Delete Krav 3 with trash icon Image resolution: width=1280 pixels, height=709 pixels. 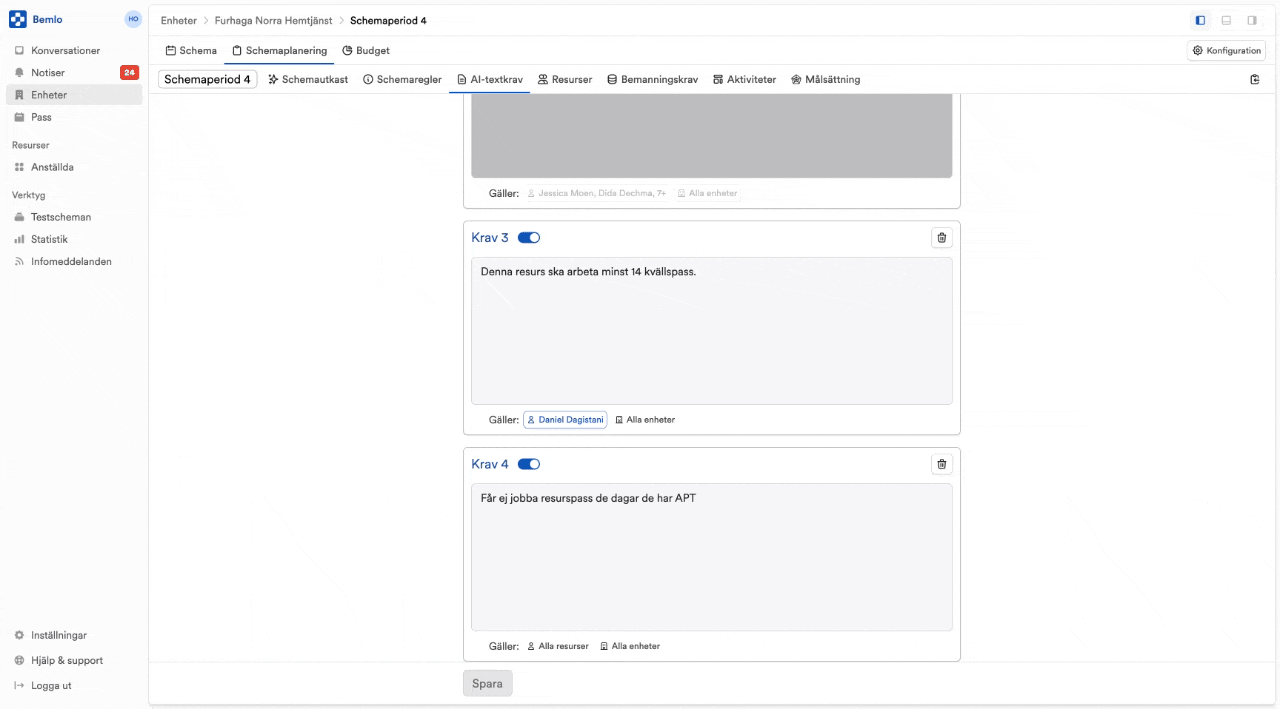[x=941, y=237]
